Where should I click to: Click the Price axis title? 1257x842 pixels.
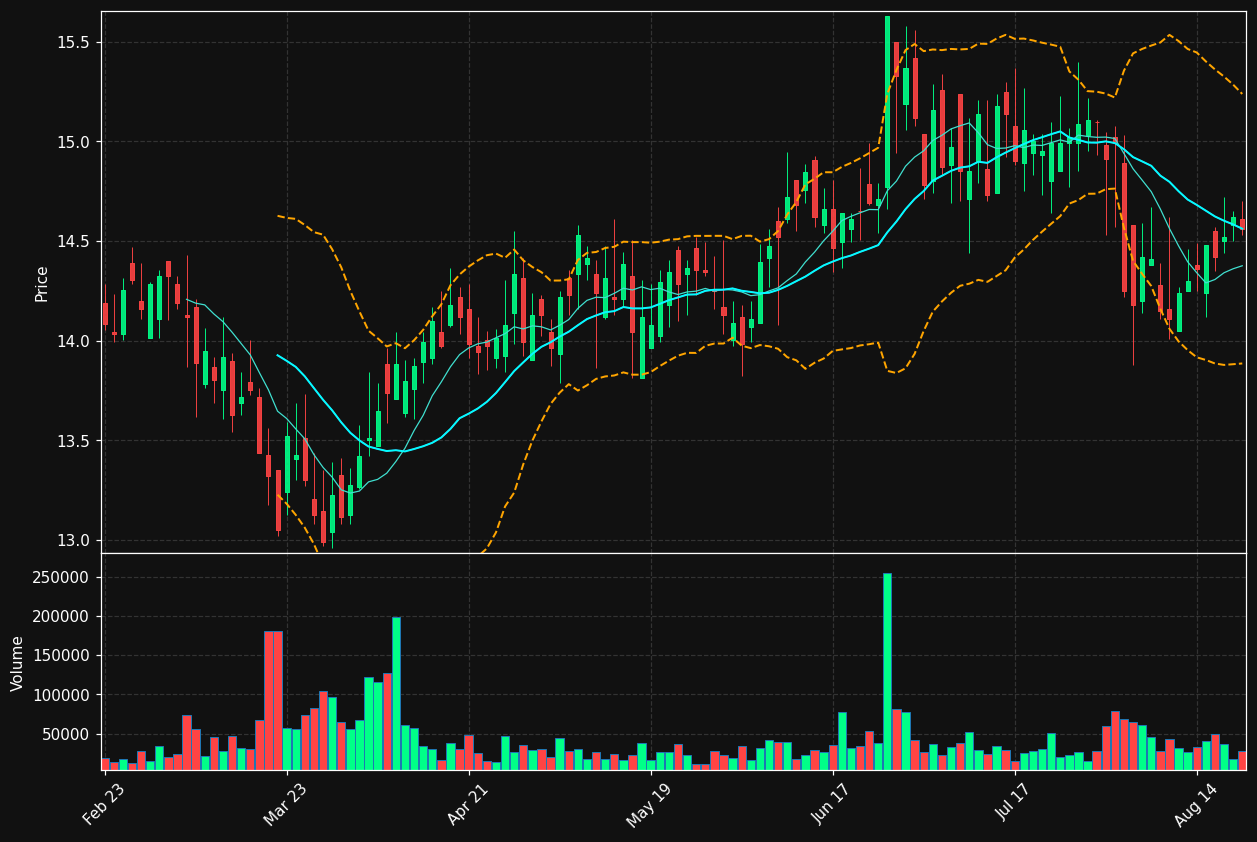[x=42, y=283]
